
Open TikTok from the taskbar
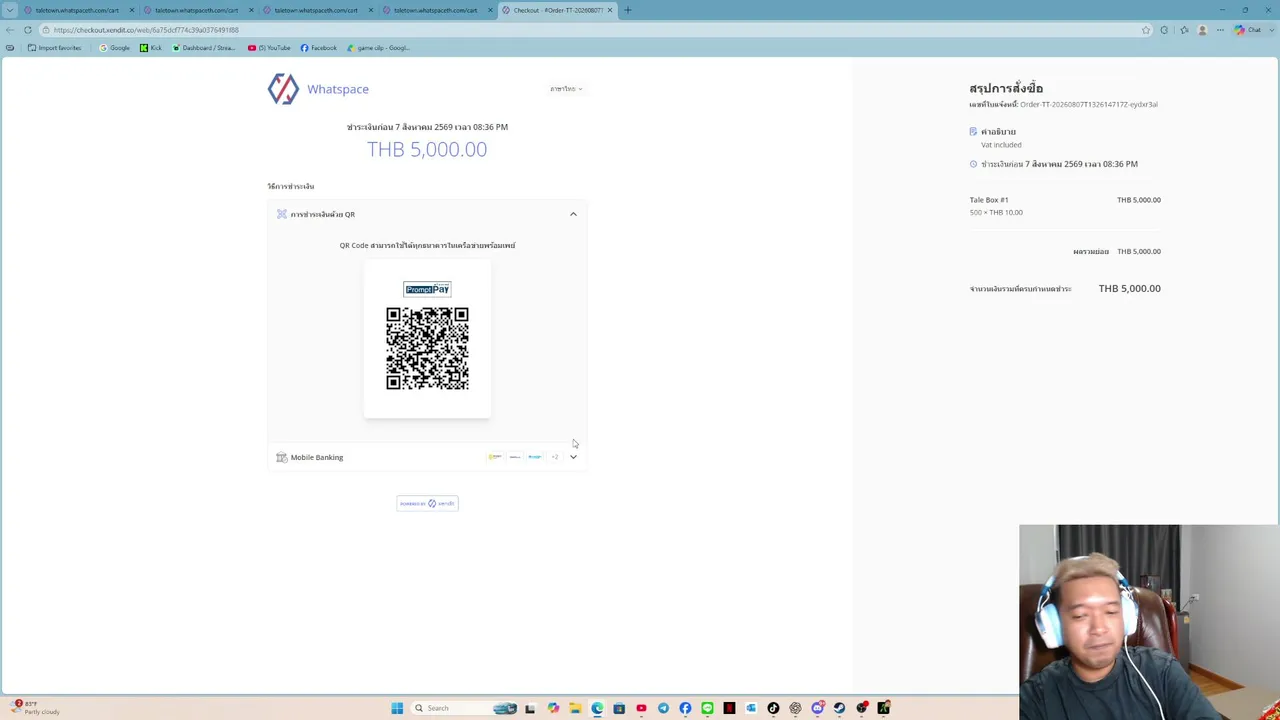tap(773, 708)
